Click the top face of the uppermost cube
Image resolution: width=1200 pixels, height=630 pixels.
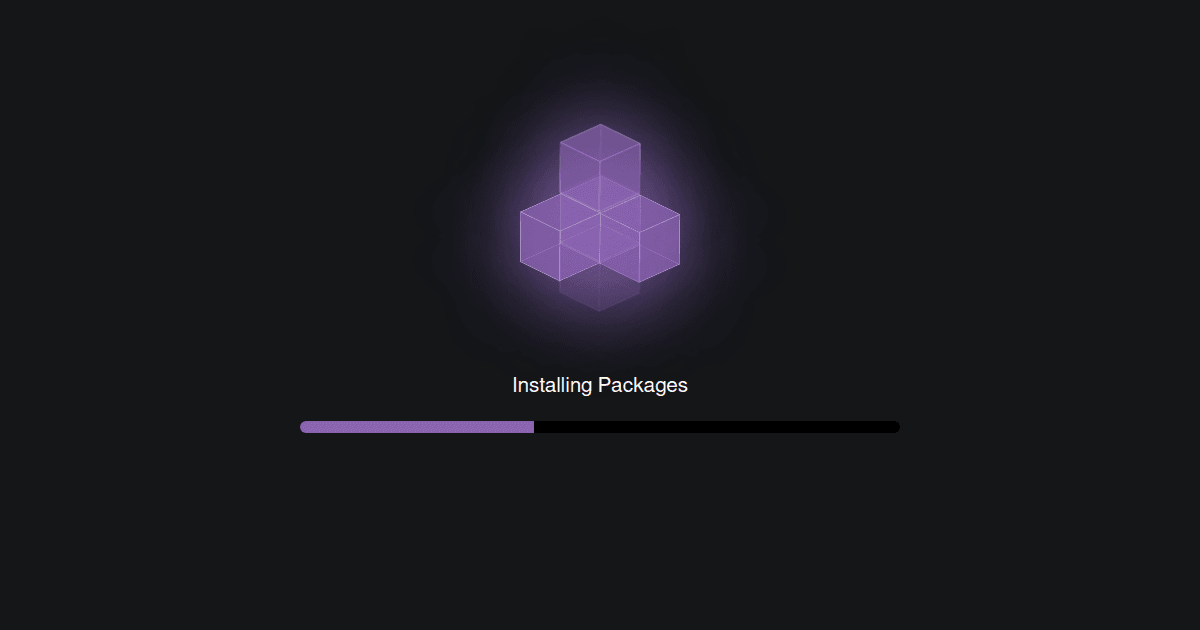(x=600, y=145)
